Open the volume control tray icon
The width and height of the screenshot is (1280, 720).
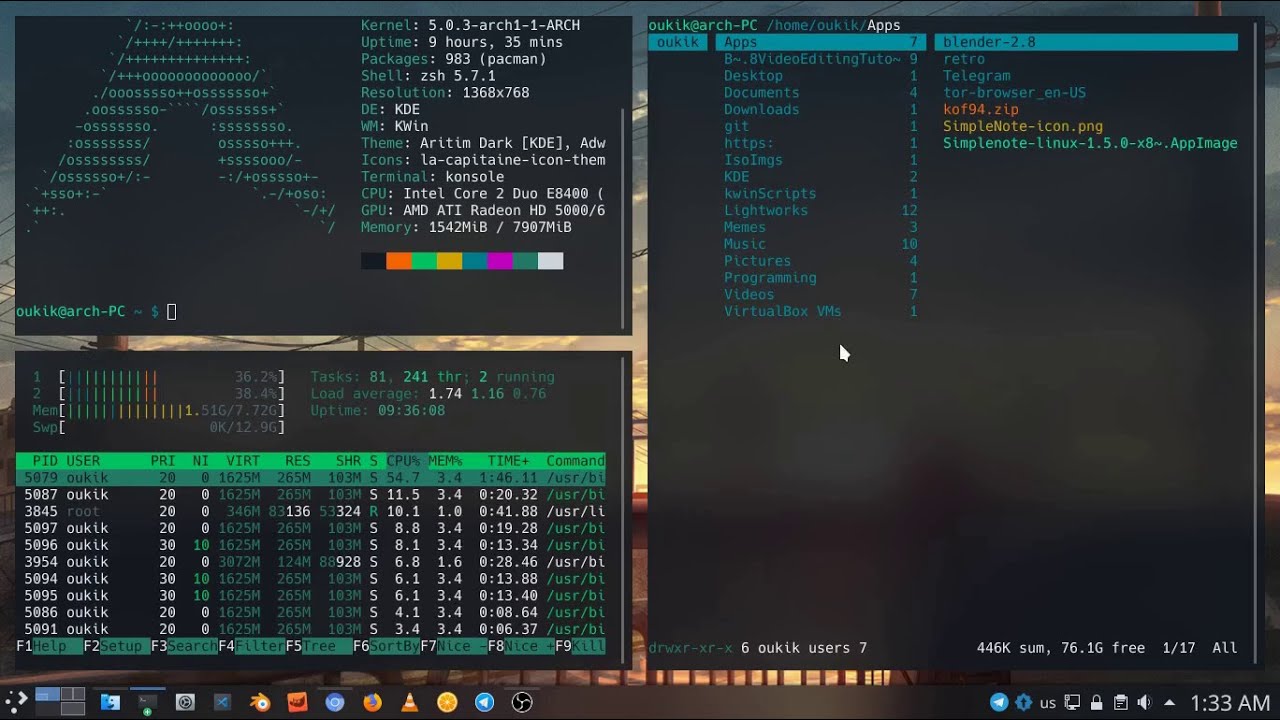coord(1144,702)
